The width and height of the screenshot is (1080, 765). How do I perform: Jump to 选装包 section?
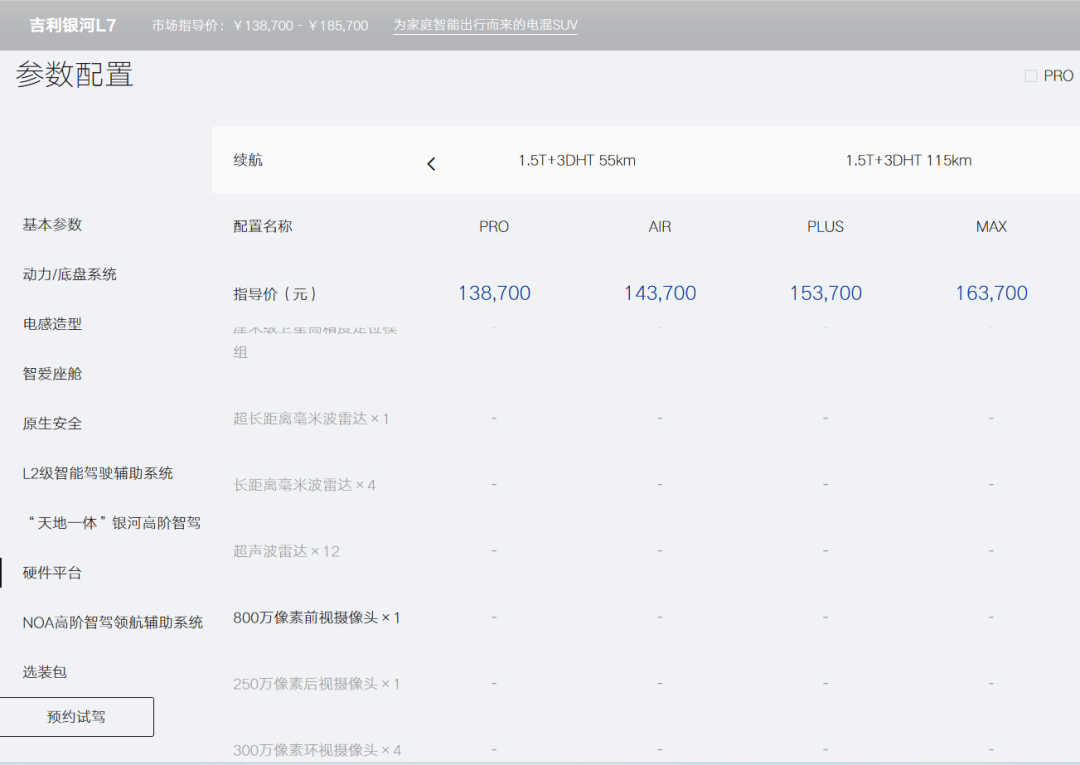point(45,672)
